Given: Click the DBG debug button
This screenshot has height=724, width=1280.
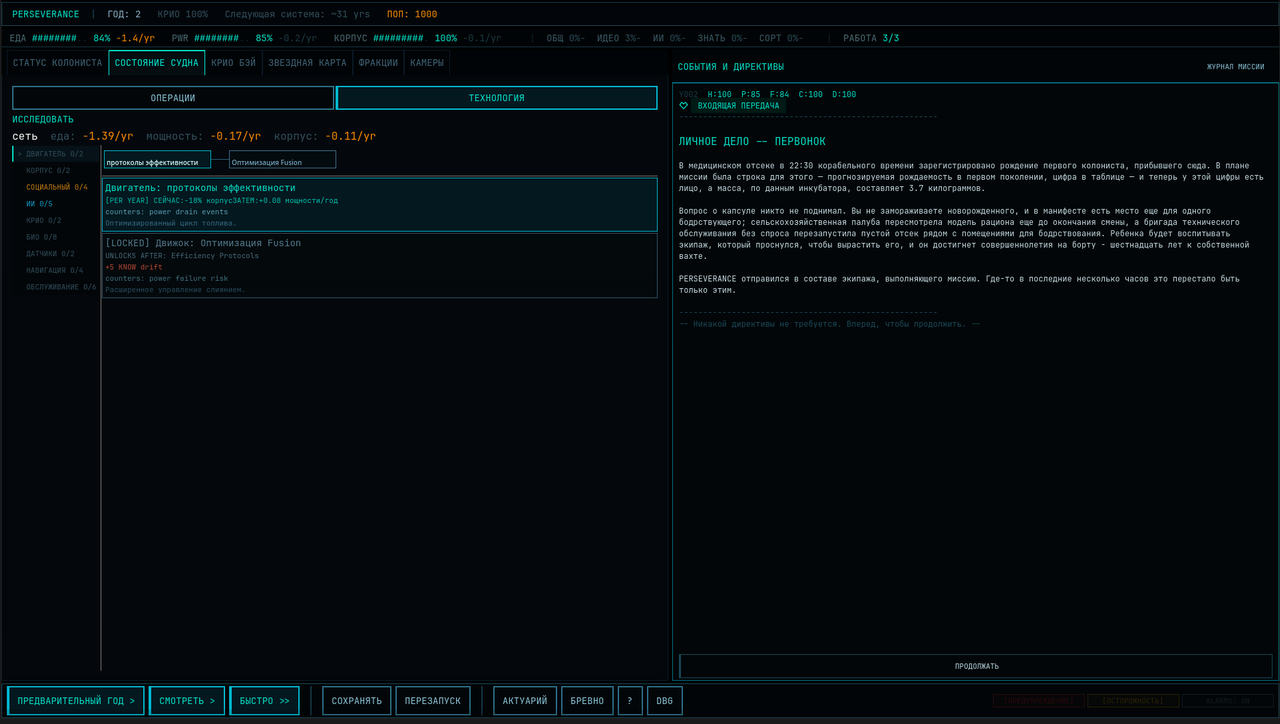Looking at the screenshot, I should click(664, 701).
